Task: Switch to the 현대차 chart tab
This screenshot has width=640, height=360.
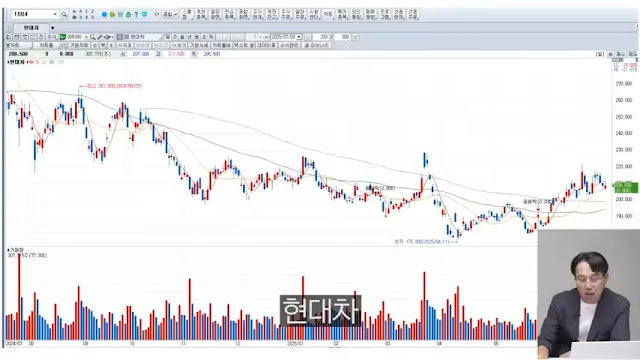Action: point(31,28)
